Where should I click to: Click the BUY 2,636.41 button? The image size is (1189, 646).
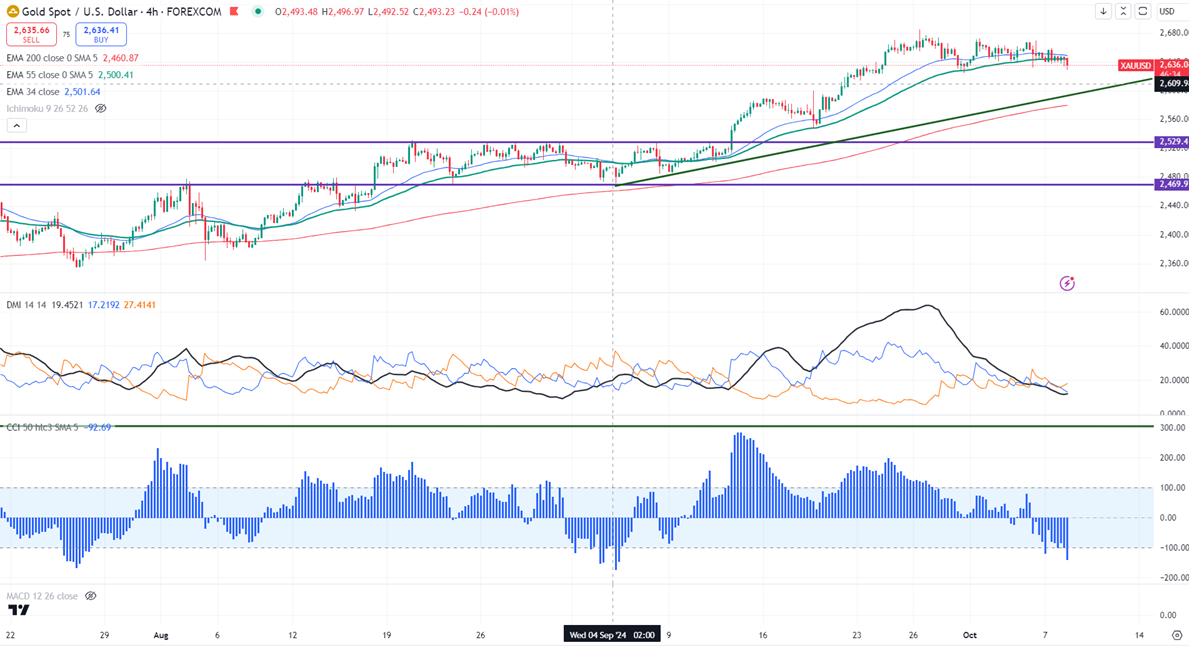(x=101, y=34)
